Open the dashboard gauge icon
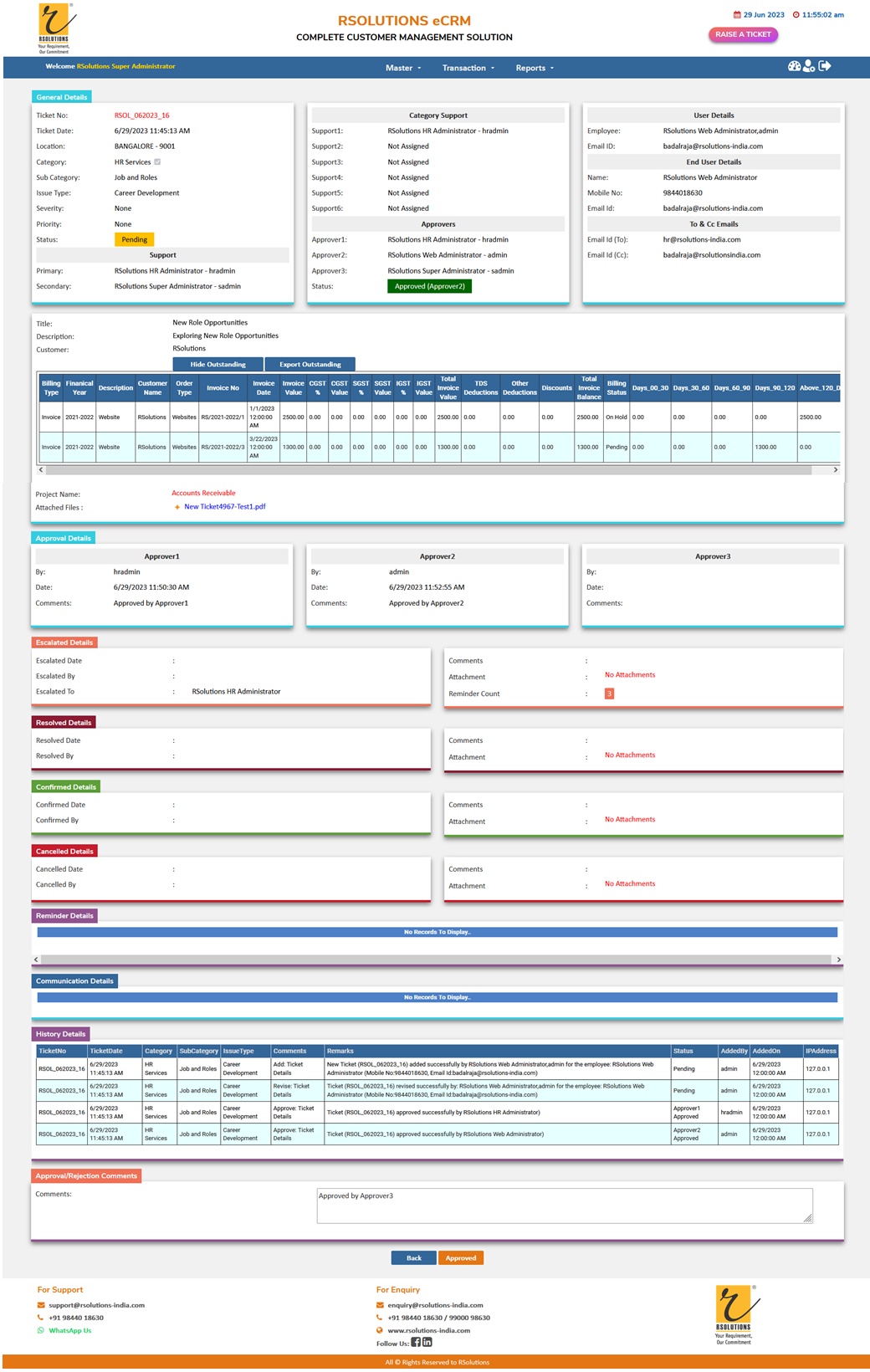 (794, 66)
